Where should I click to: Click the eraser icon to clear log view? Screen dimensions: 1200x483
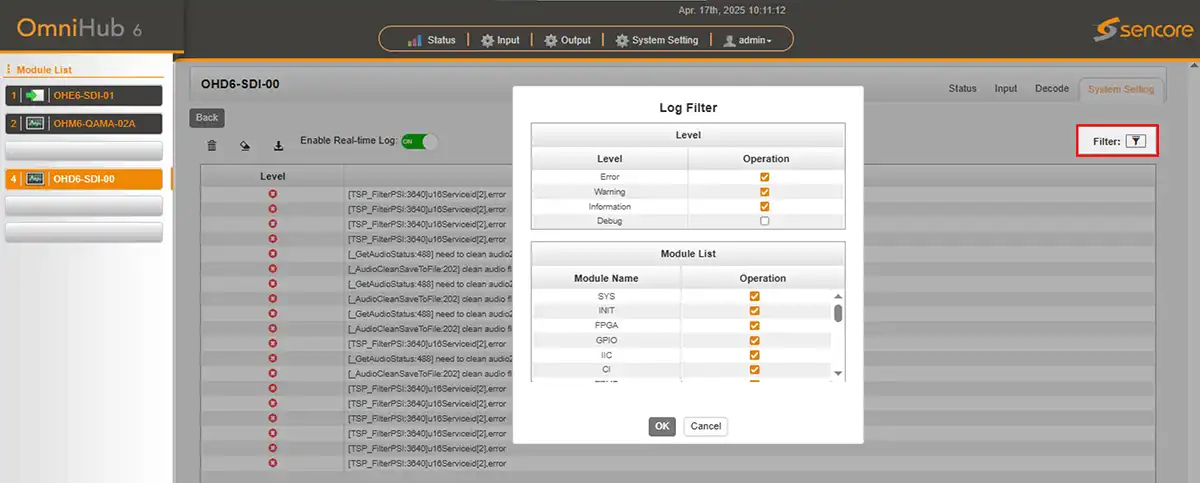245,145
